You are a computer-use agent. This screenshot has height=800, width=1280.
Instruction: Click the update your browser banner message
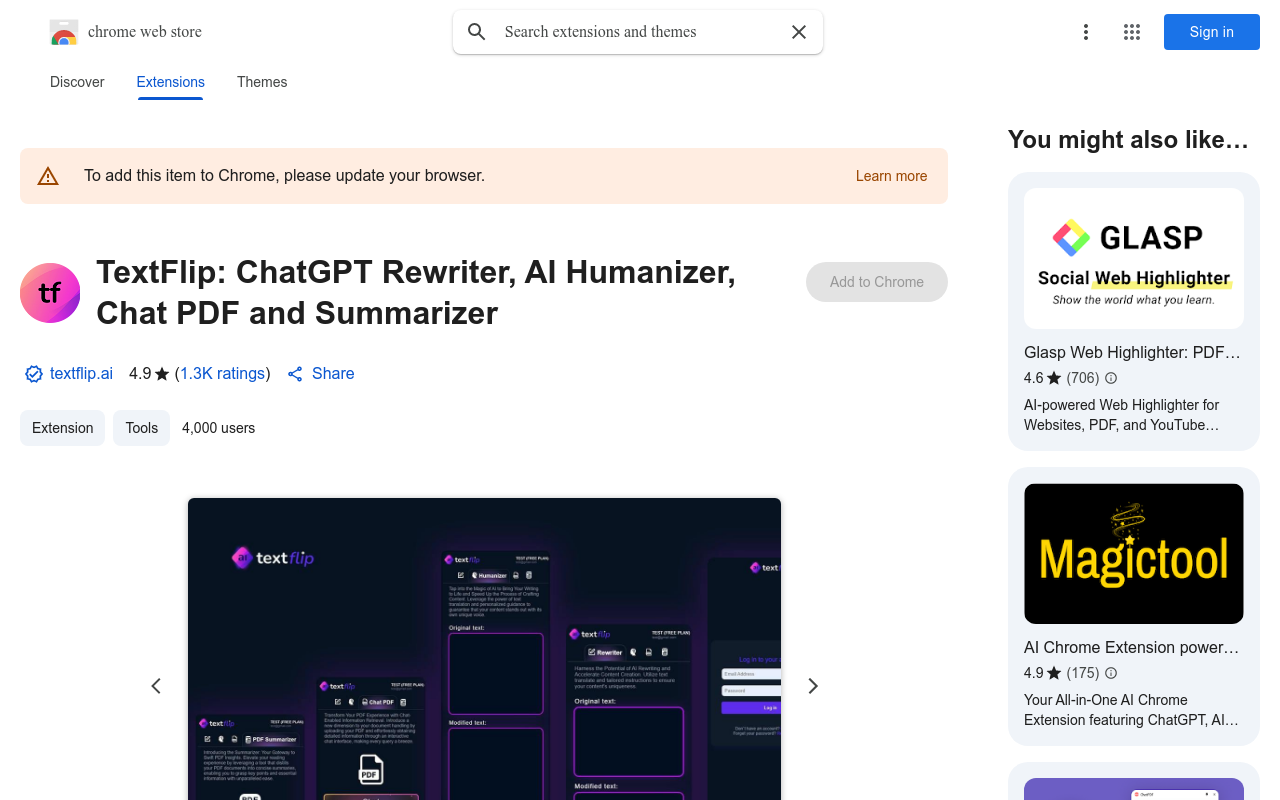tap(284, 176)
